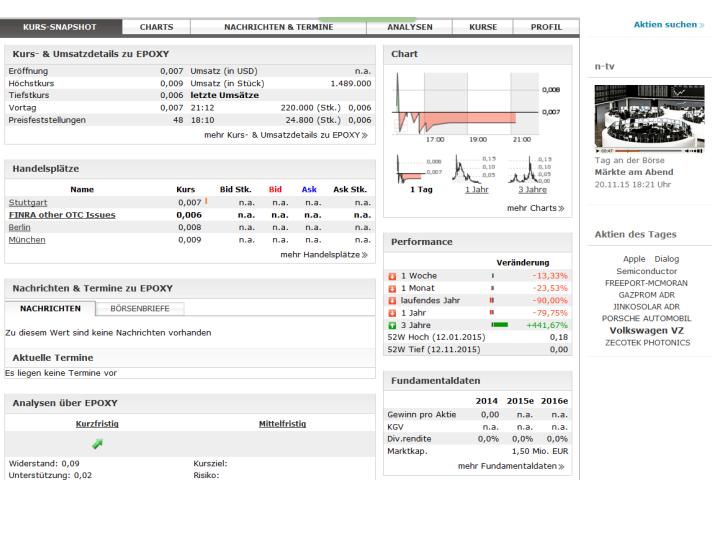Click the 1 Jahr chart label
The height and width of the screenshot is (540, 720).
pyautogui.click(x=477, y=190)
